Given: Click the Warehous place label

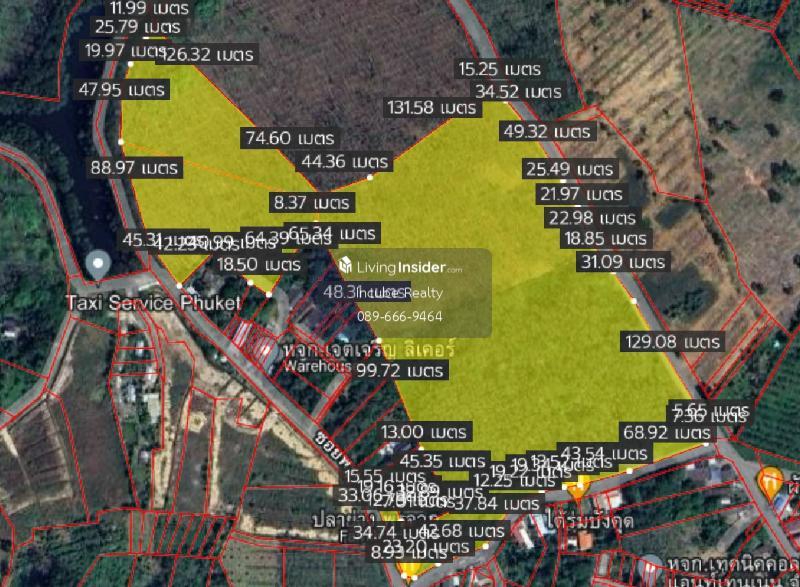Looking at the screenshot, I should click(x=317, y=366).
